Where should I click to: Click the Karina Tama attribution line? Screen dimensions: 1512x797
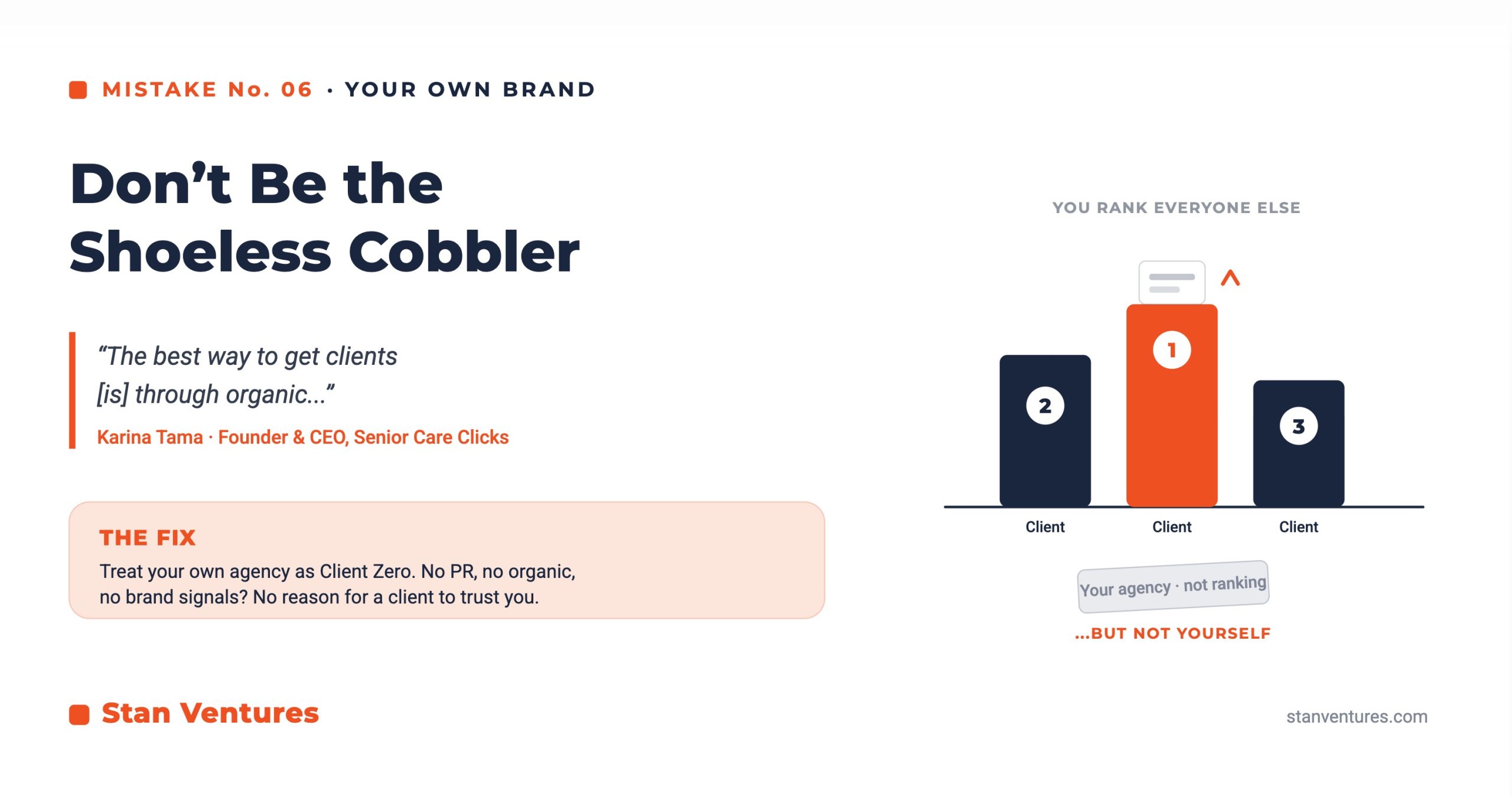(303, 437)
